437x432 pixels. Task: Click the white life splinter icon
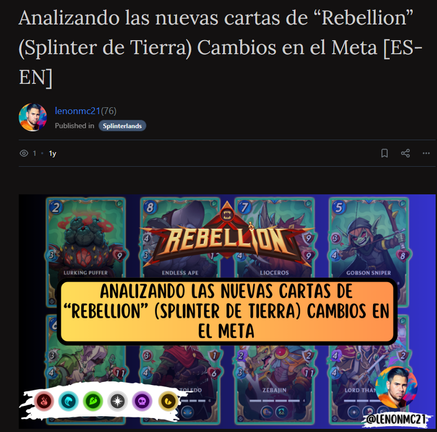[x=117, y=401]
